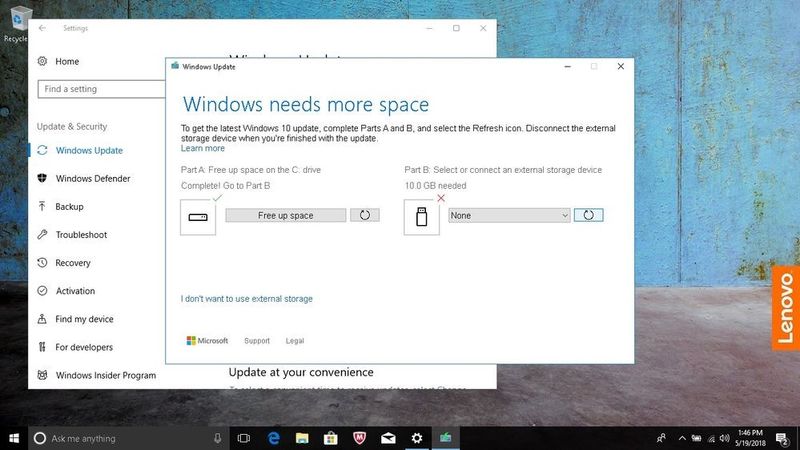Screen dimensions: 800x450
Task: Click the volume speaker tray icon
Action: pos(724,438)
